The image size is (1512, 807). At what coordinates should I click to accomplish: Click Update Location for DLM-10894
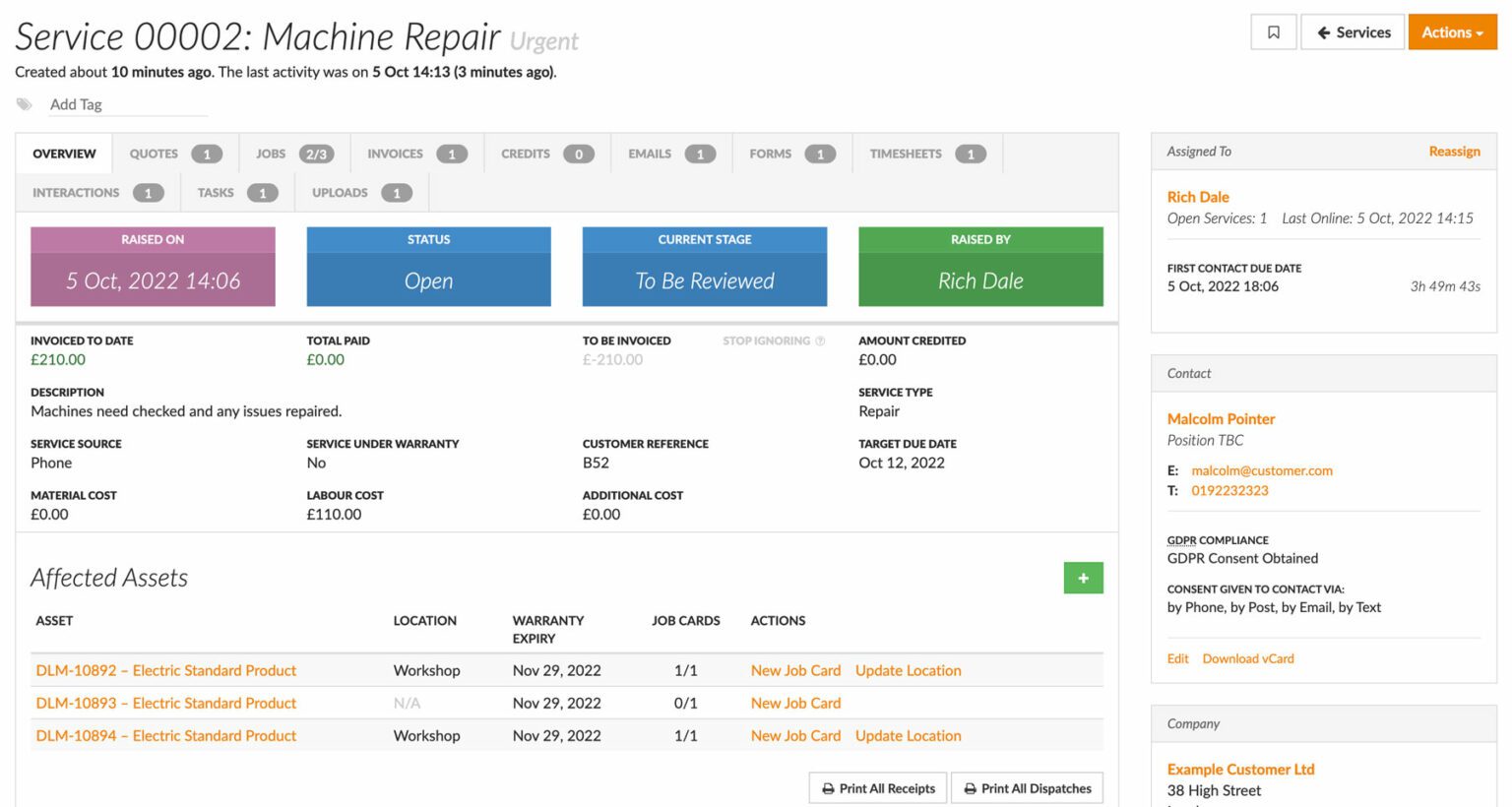(908, 735)
